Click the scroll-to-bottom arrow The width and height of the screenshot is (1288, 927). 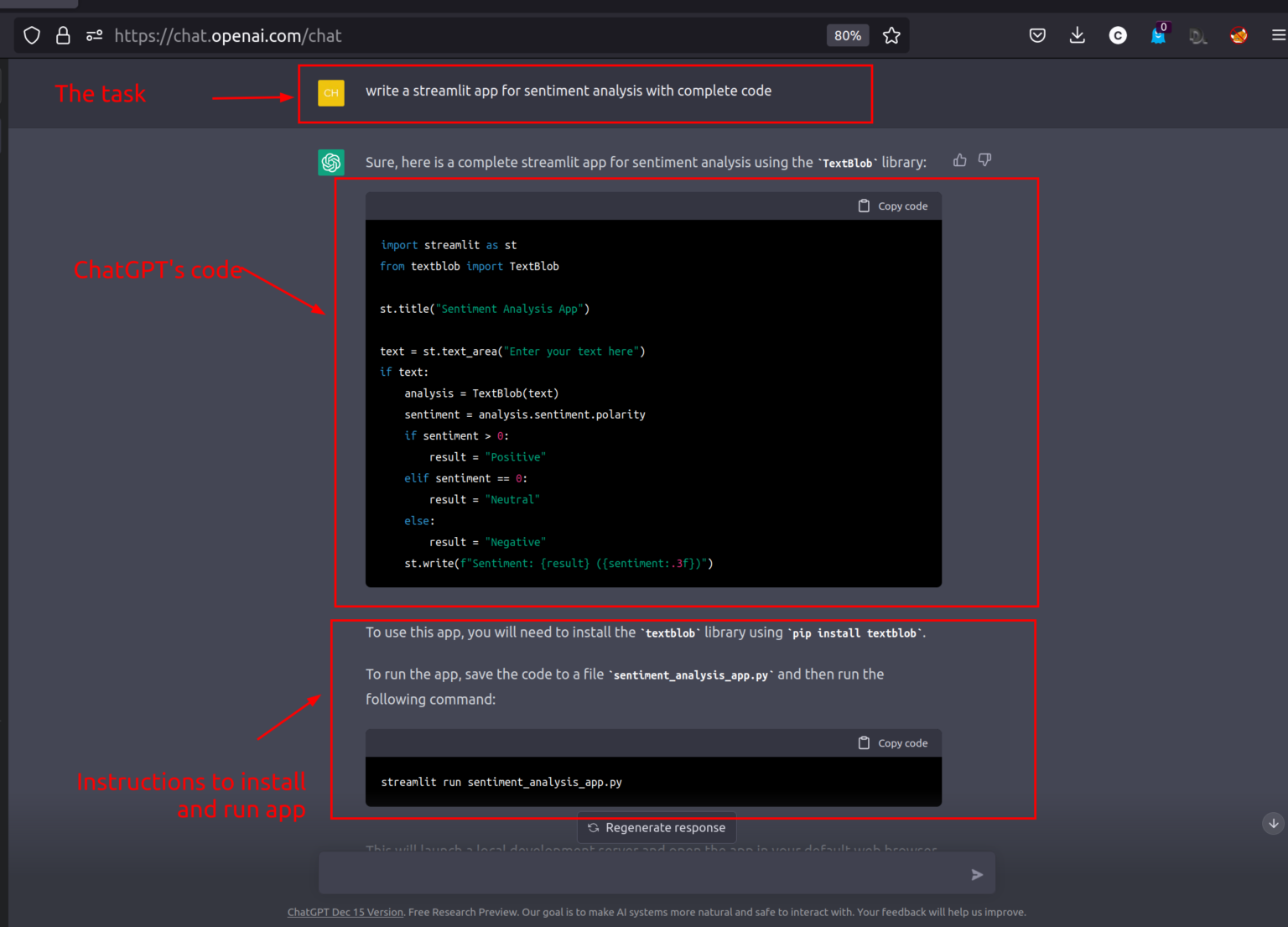1273,823
